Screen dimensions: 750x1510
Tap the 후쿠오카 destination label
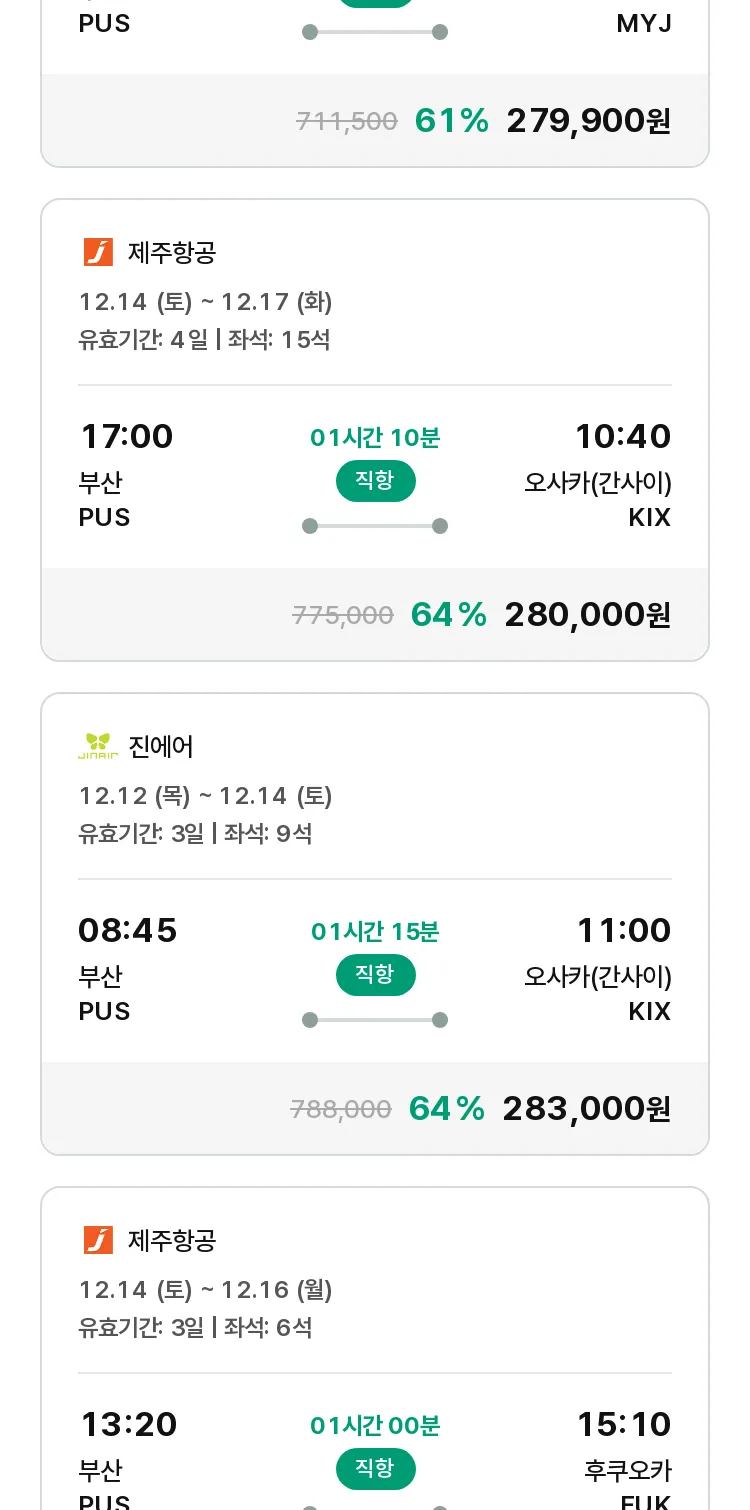[x=628, y=1470]
